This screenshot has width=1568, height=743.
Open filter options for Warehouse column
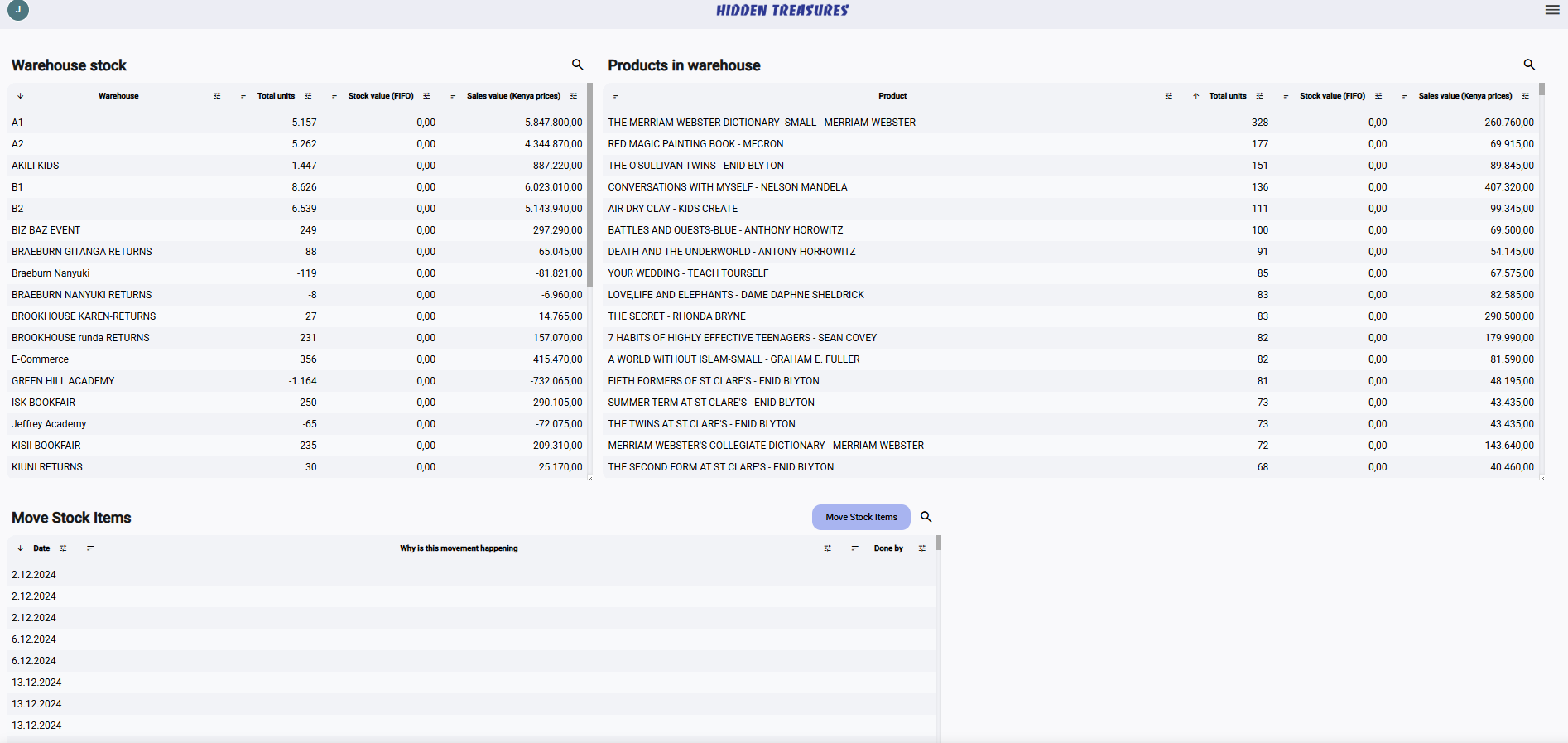click(217, 96)
